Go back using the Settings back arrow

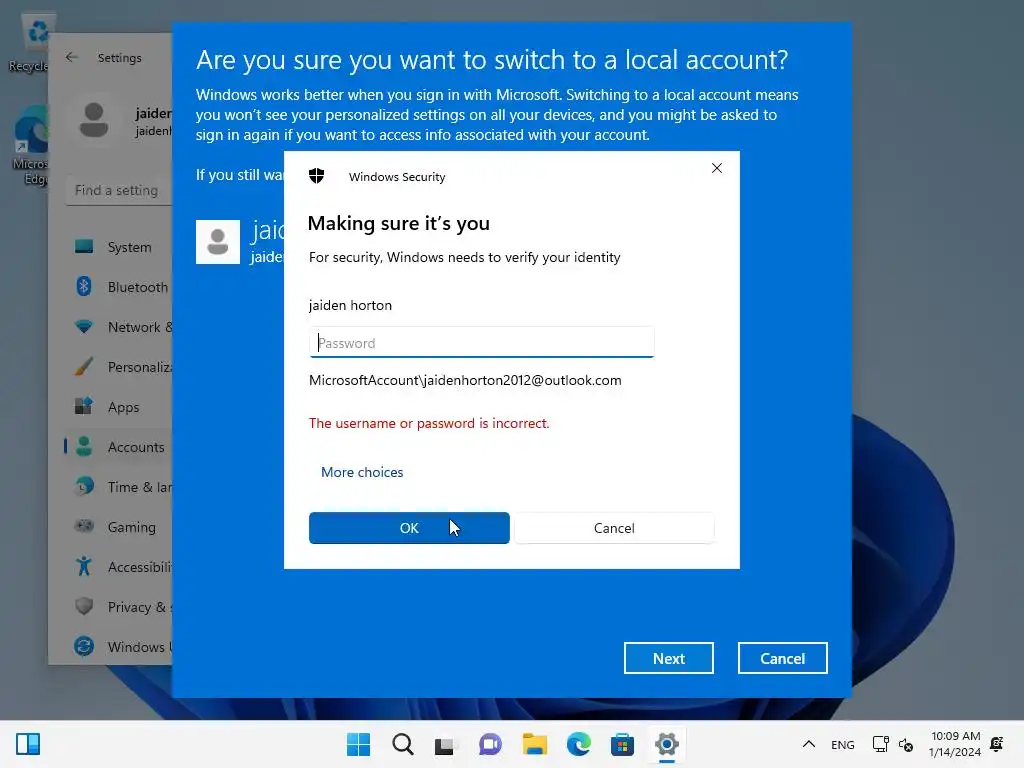[x=71, y=57]
